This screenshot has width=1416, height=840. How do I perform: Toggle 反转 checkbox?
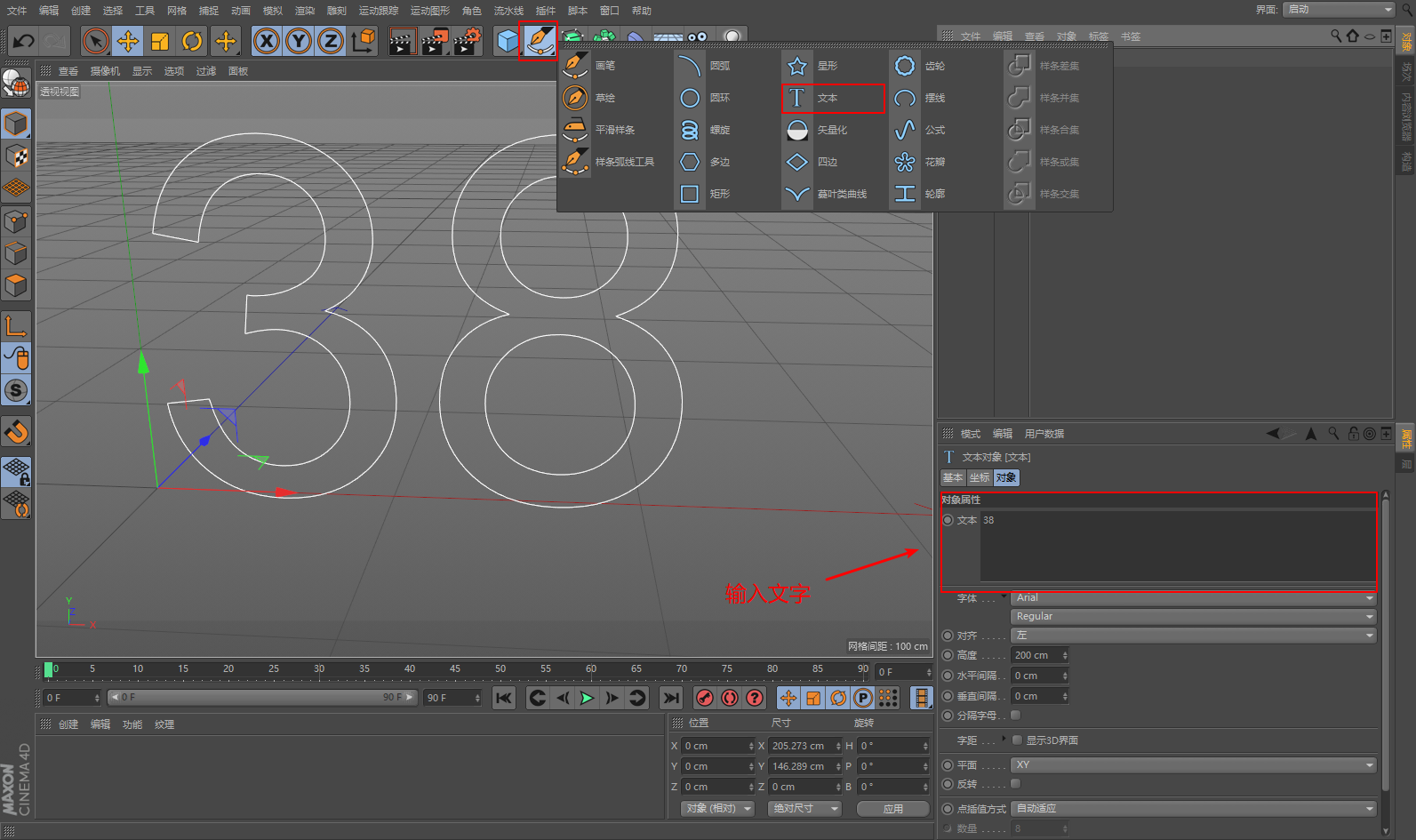coord(1016,783)
